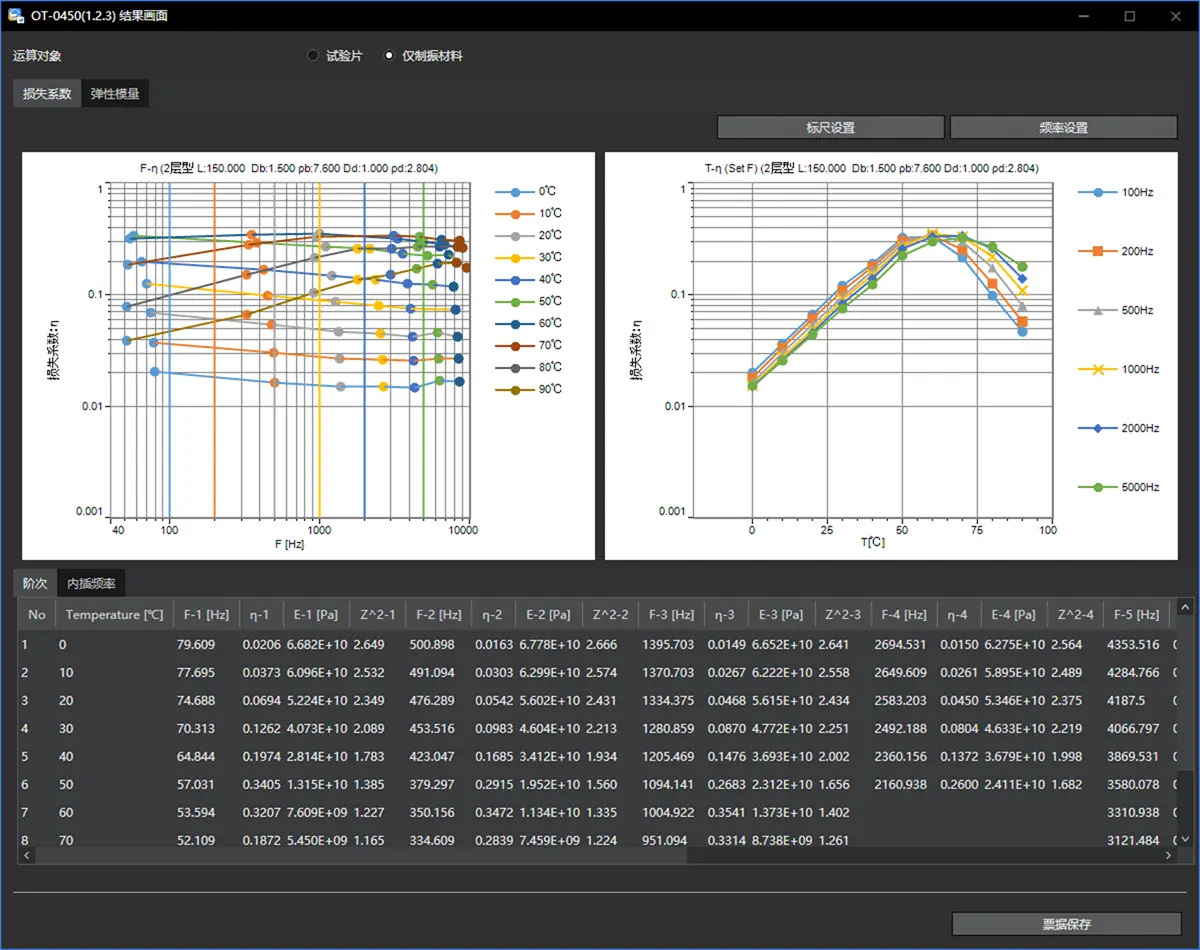Click the 20℃ legend marker
1200x950 pixels.
tap(515, 235)
